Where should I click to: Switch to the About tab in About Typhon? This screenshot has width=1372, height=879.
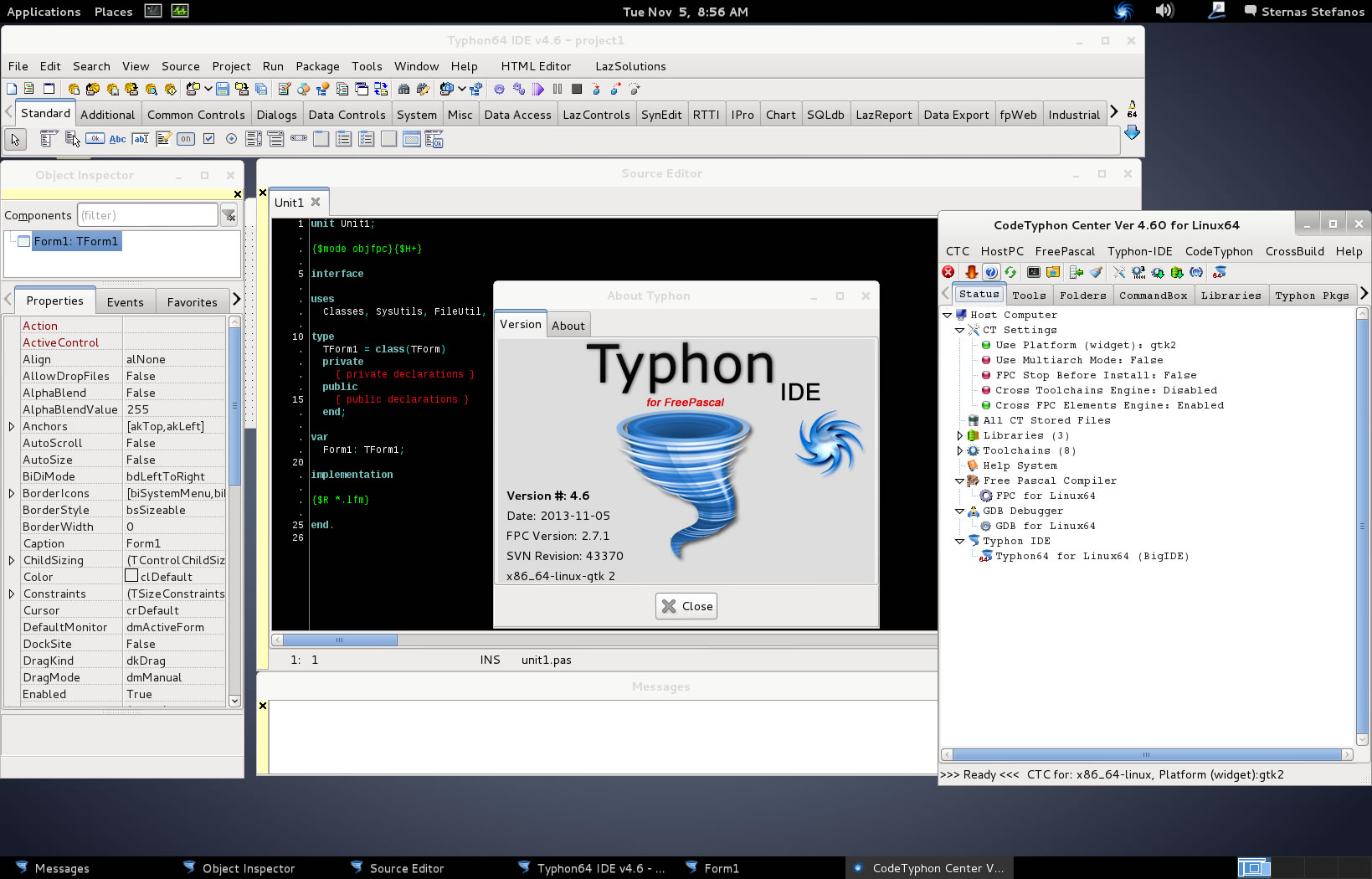point(568,326)
